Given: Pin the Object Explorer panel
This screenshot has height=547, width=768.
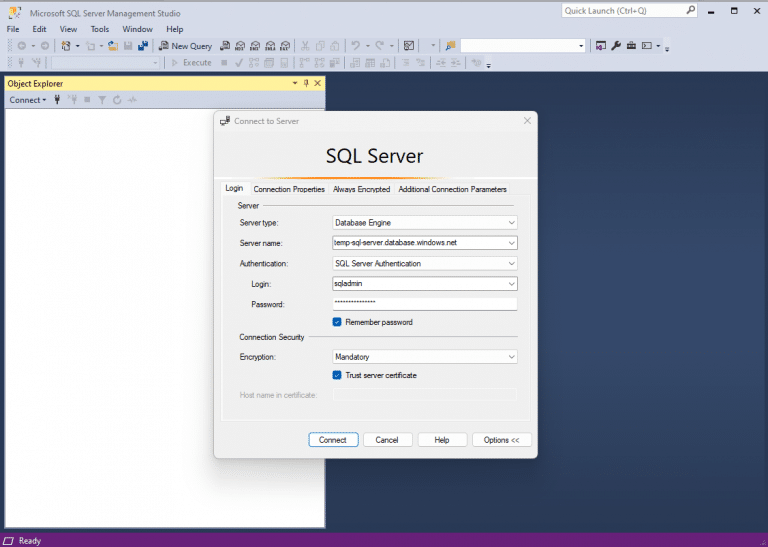Looking at the screenshot, I should pos(306,83).
